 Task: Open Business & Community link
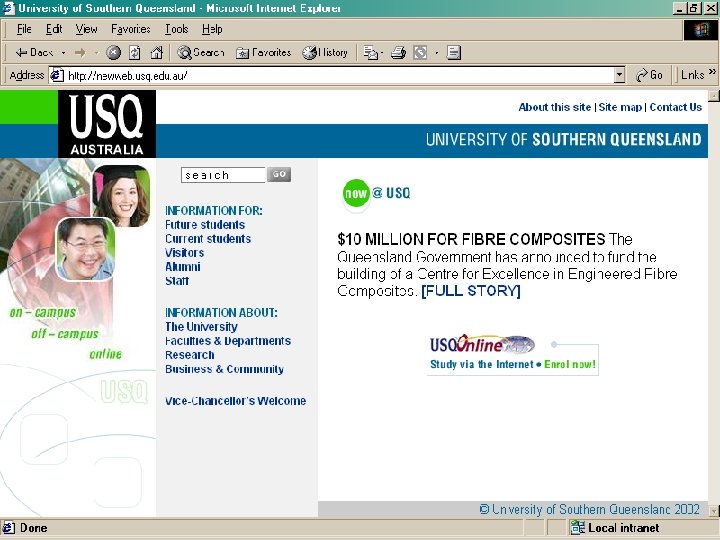pos(224,369)
